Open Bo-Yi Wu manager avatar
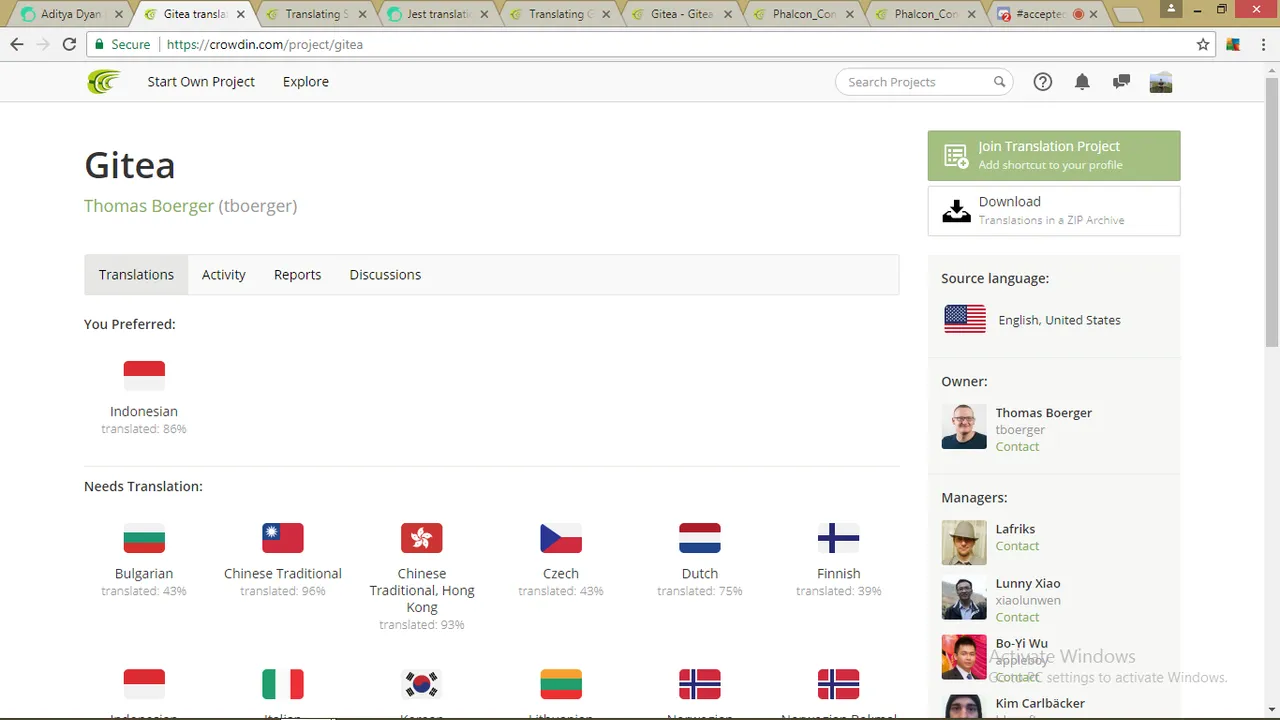Viewport: 1280px width, 720px height. (964, 657)
